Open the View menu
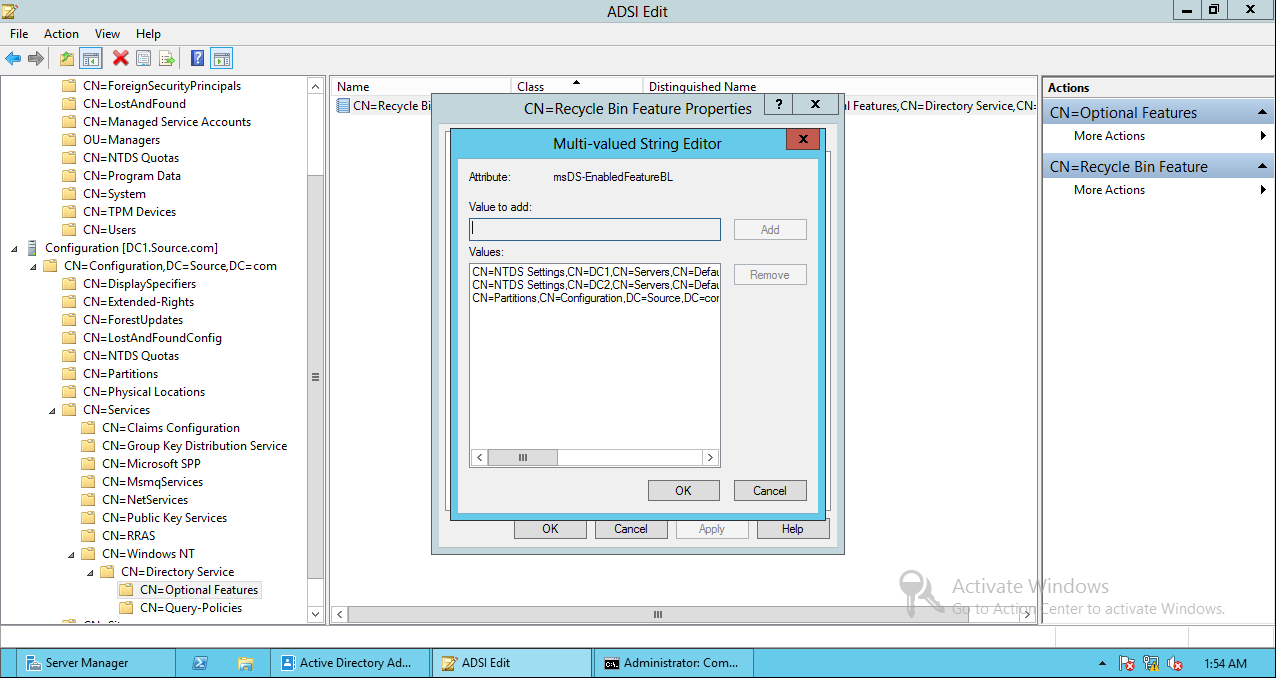 pyautogui.click(x=107, y=33)
